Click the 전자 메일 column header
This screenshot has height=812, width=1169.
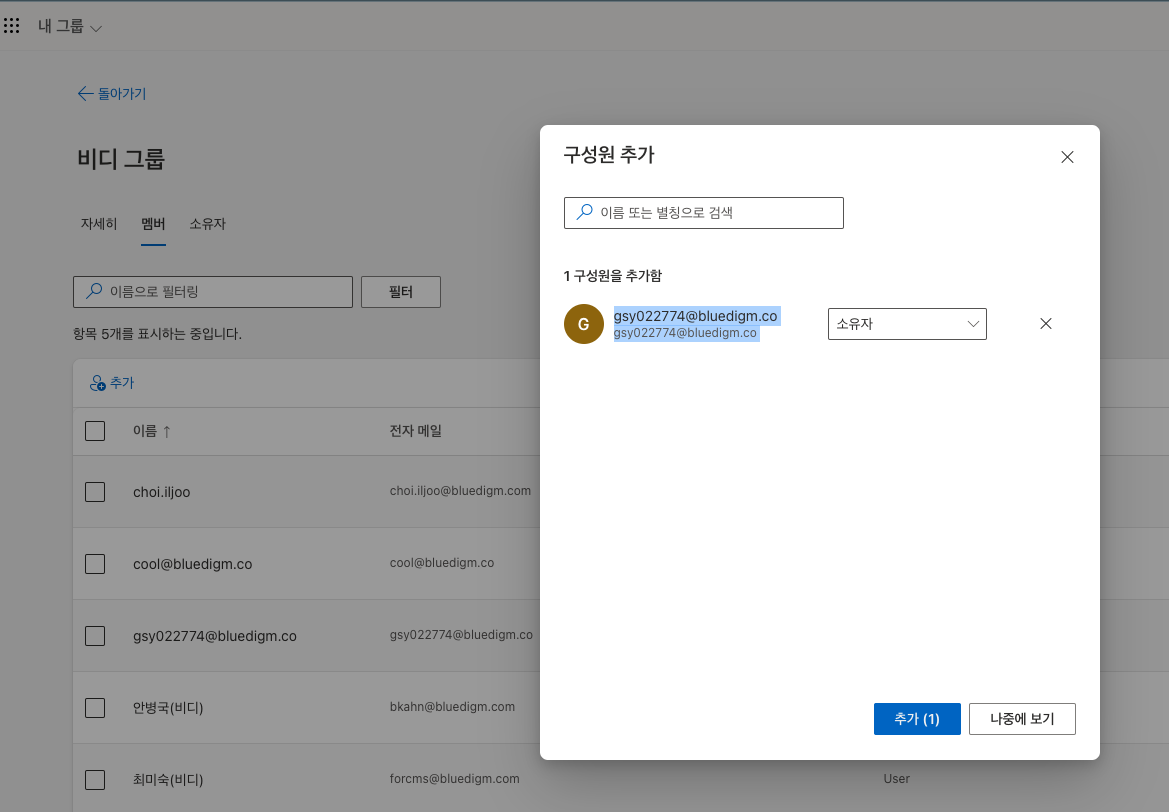tap(415, 431)
